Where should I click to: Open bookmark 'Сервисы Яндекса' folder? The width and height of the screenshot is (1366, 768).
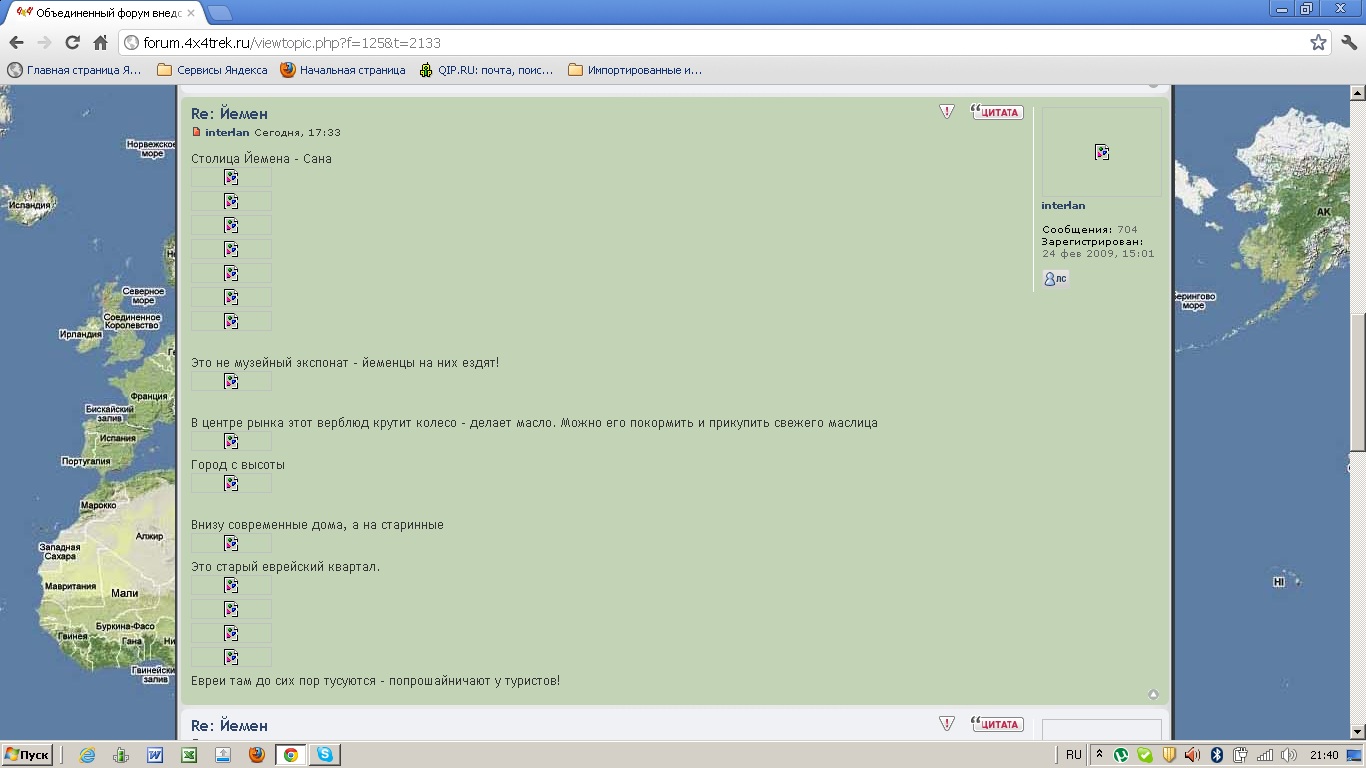212,70
